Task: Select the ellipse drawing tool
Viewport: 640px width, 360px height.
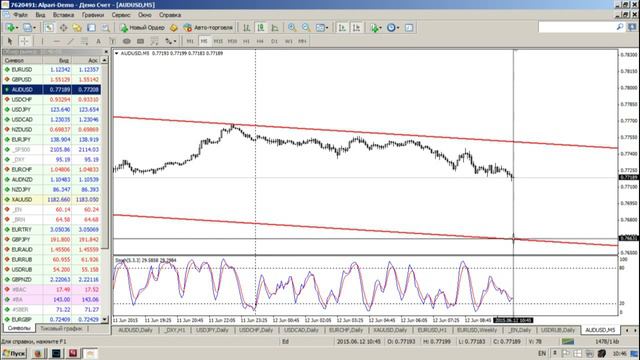Action: point(127,41)
